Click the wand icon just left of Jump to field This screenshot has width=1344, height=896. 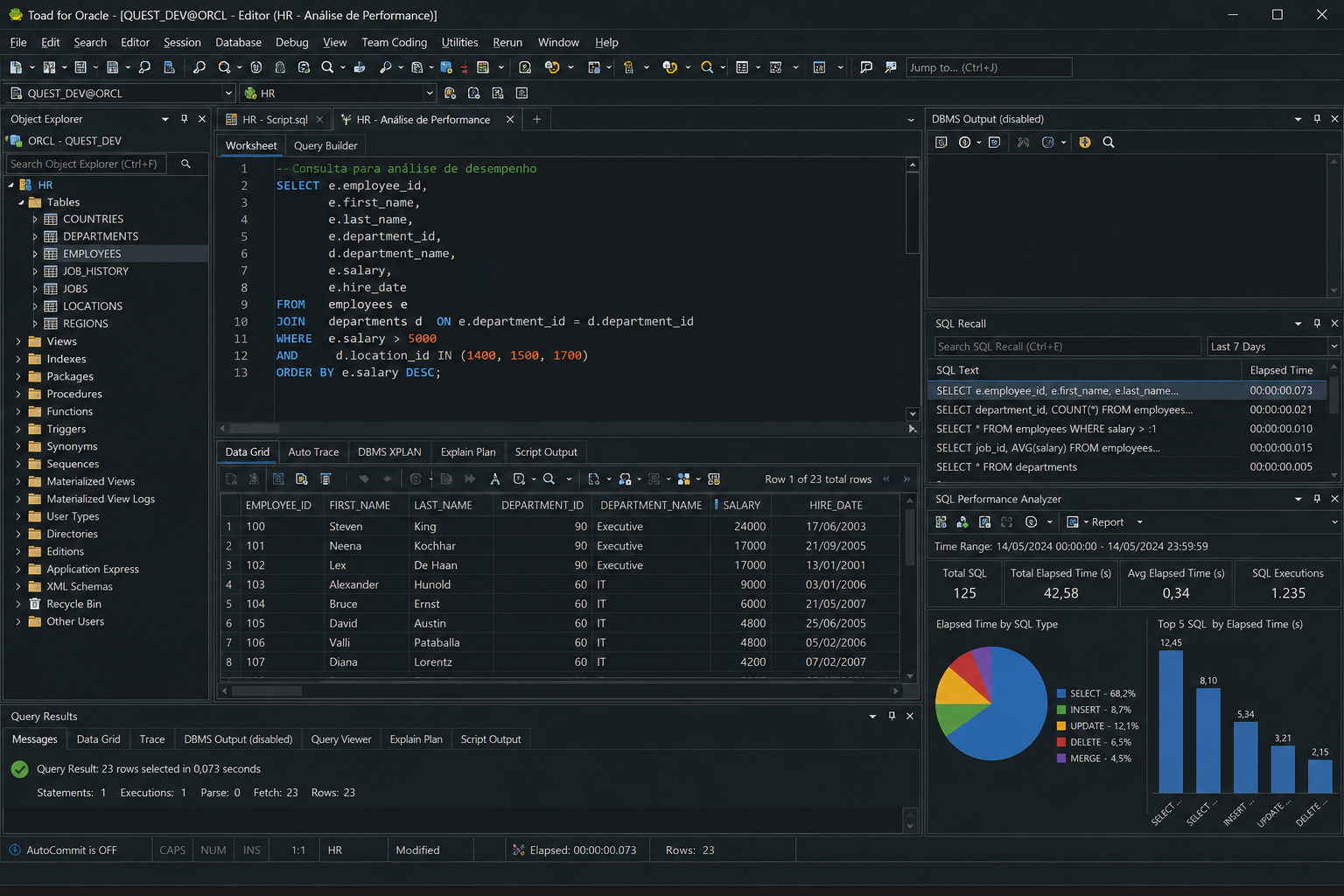click(891, 67)
